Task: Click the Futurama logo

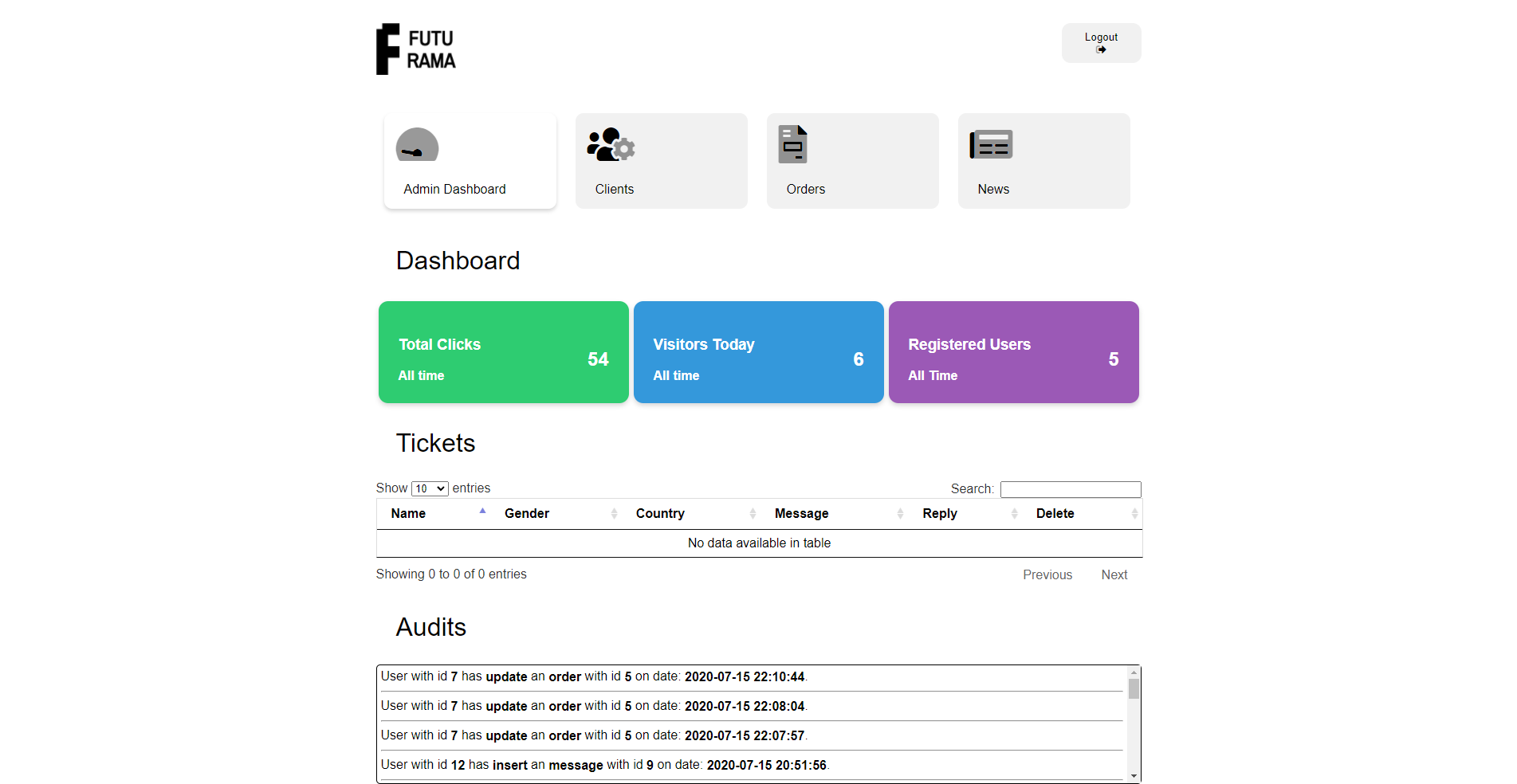Action: [415, 49]
